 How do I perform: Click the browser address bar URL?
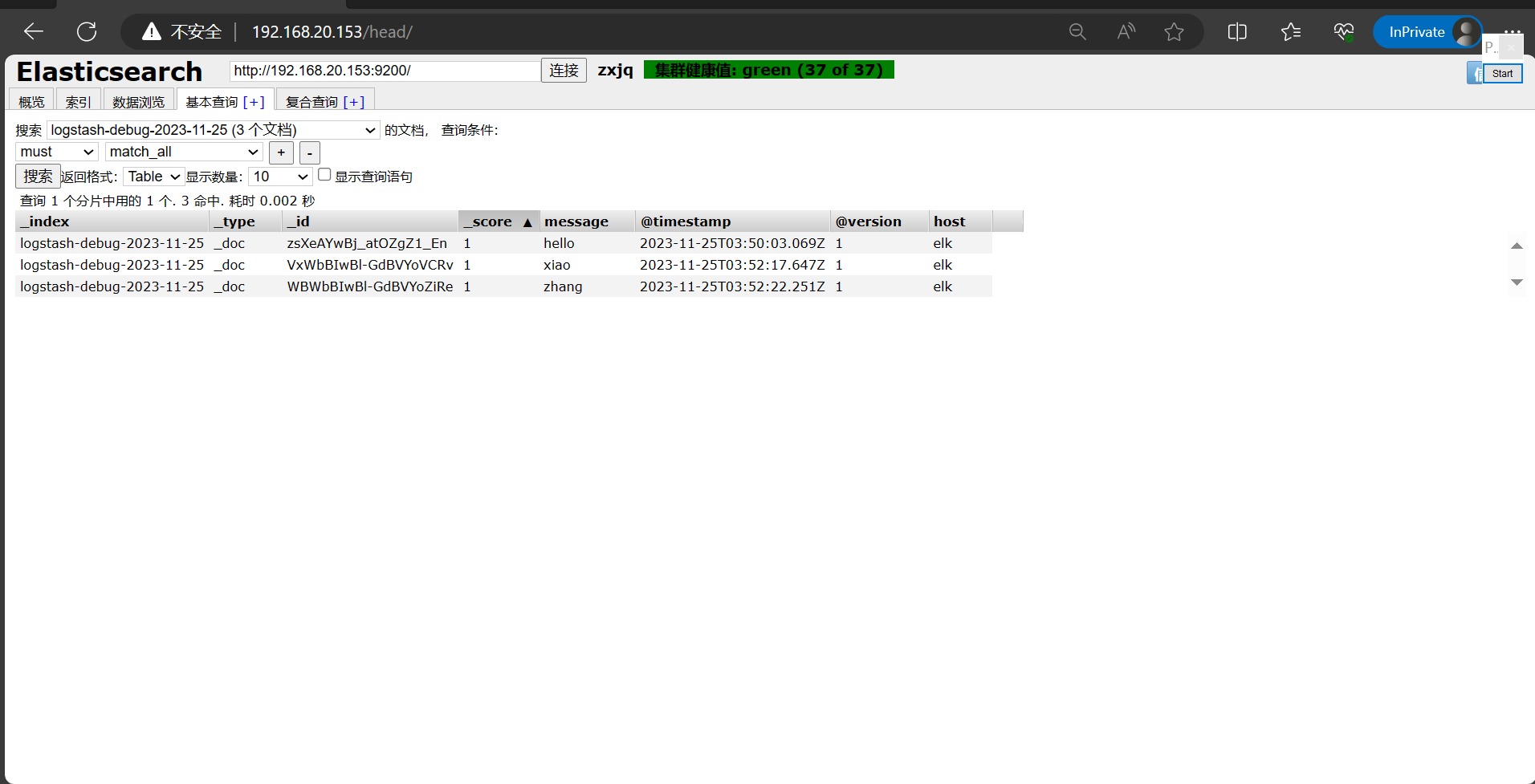click(x=332, y=32)
